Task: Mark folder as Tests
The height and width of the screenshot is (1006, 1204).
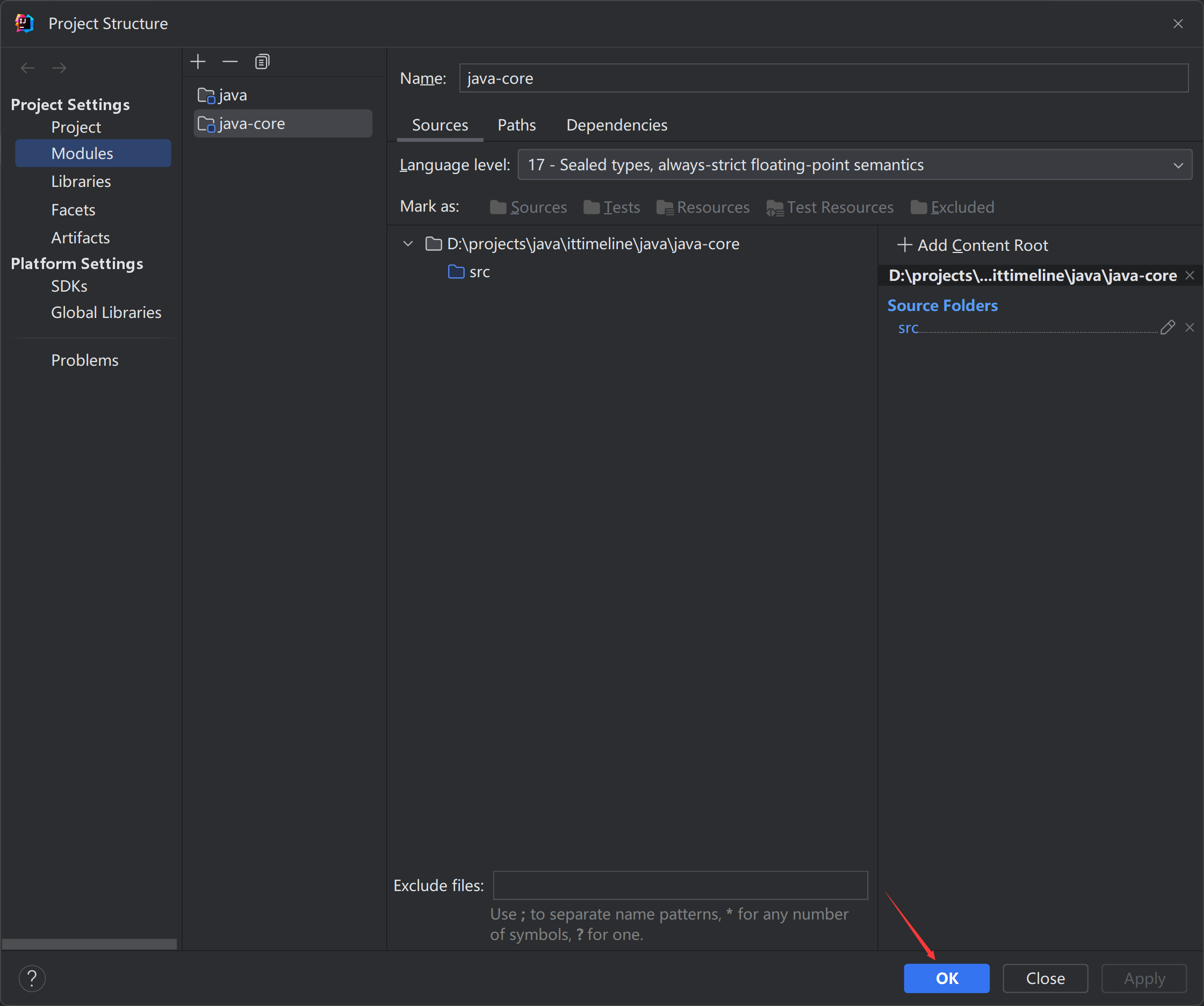Action: click(611, 207)
